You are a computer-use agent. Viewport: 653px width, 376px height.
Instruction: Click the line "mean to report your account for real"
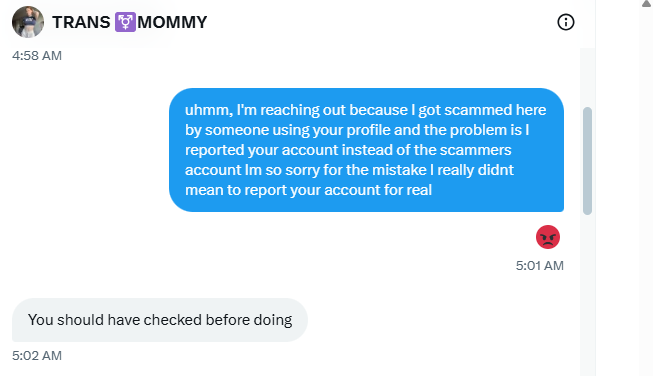click(308, 190)
